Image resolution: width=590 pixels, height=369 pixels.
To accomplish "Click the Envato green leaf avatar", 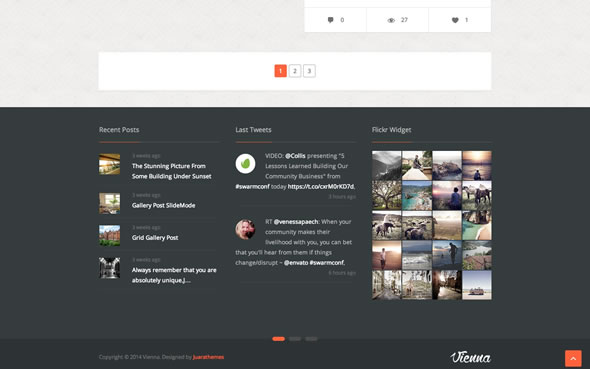I will tap(245, 164).
